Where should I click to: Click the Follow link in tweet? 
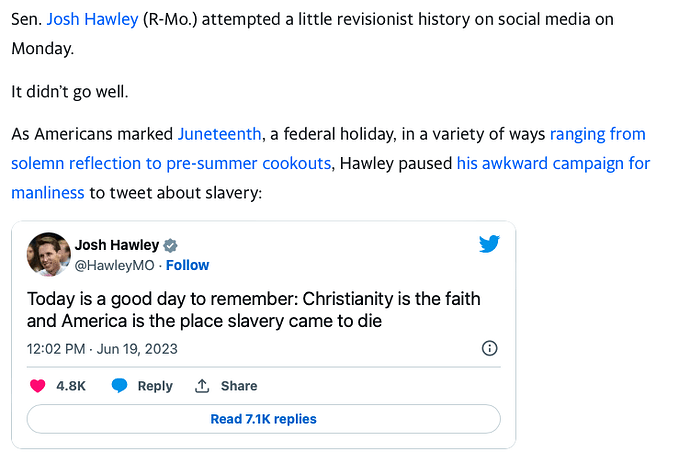pos(187,265)
